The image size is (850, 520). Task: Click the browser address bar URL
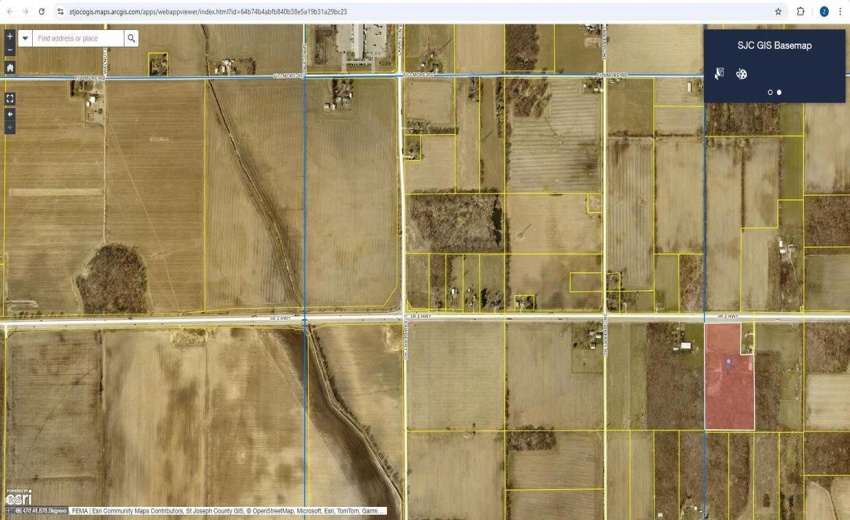(x=208, y=11)
